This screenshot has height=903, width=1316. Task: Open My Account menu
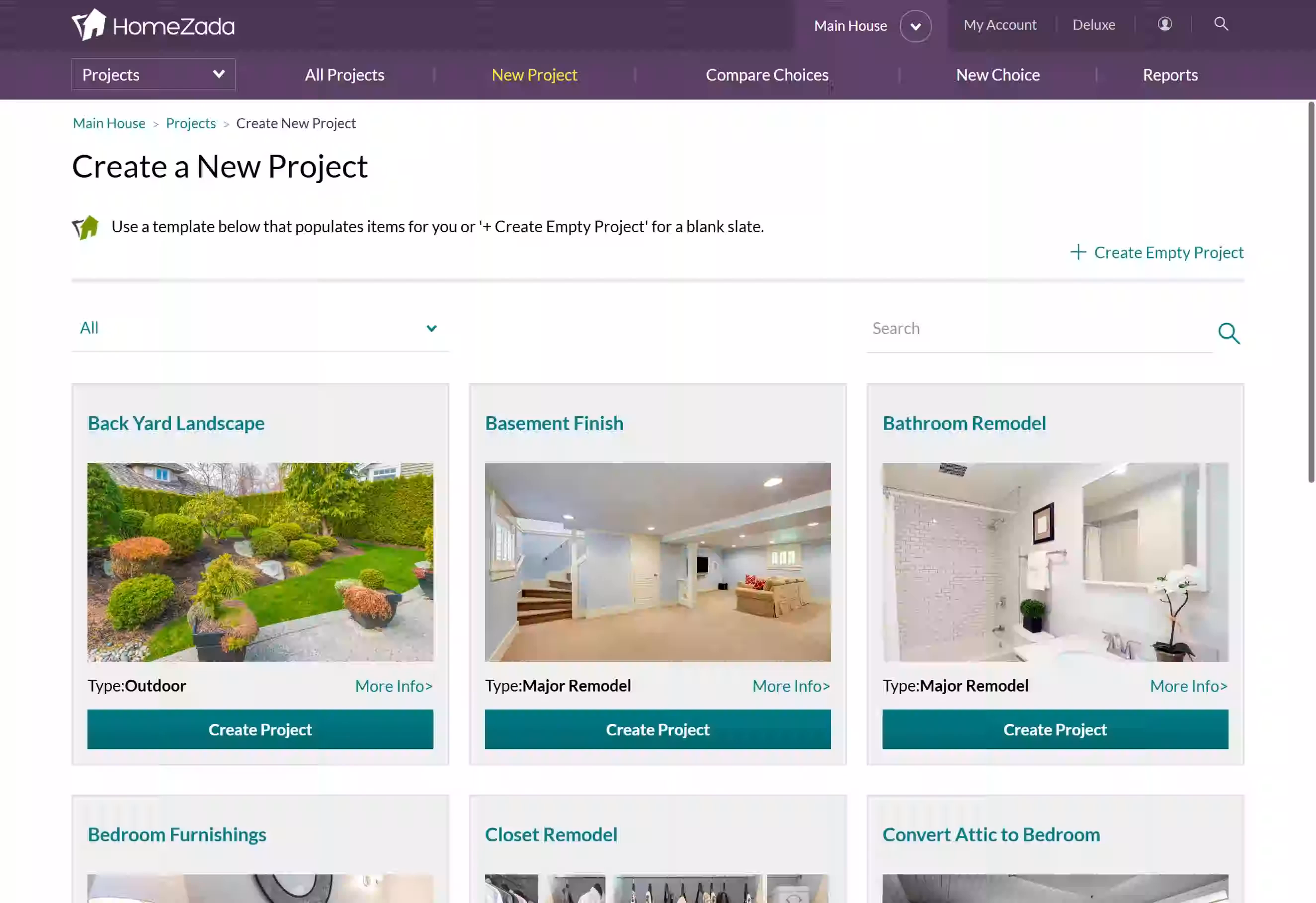point(999,25)
